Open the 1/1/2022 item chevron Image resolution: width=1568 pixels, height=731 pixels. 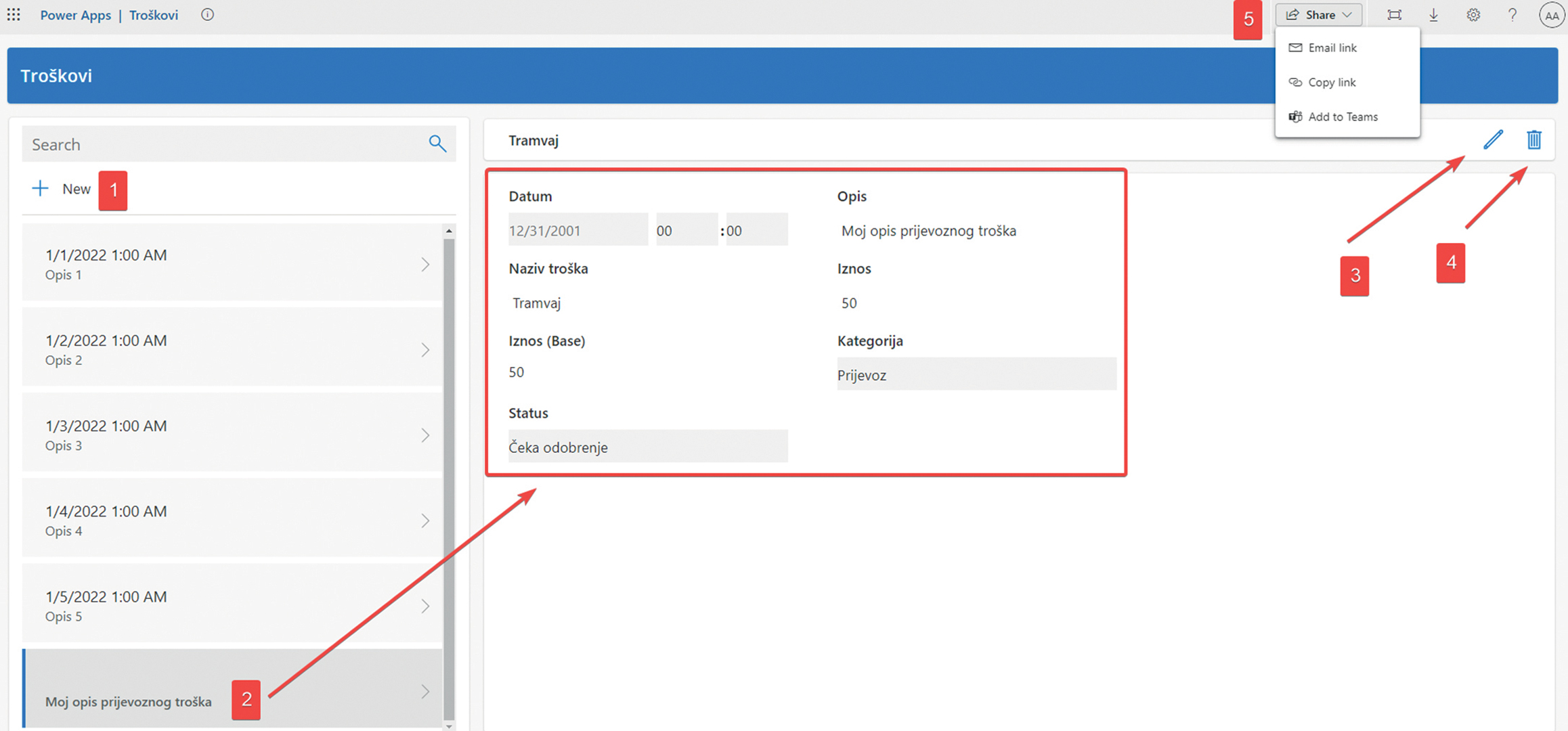pyautogui.click(x=425, y=264)
